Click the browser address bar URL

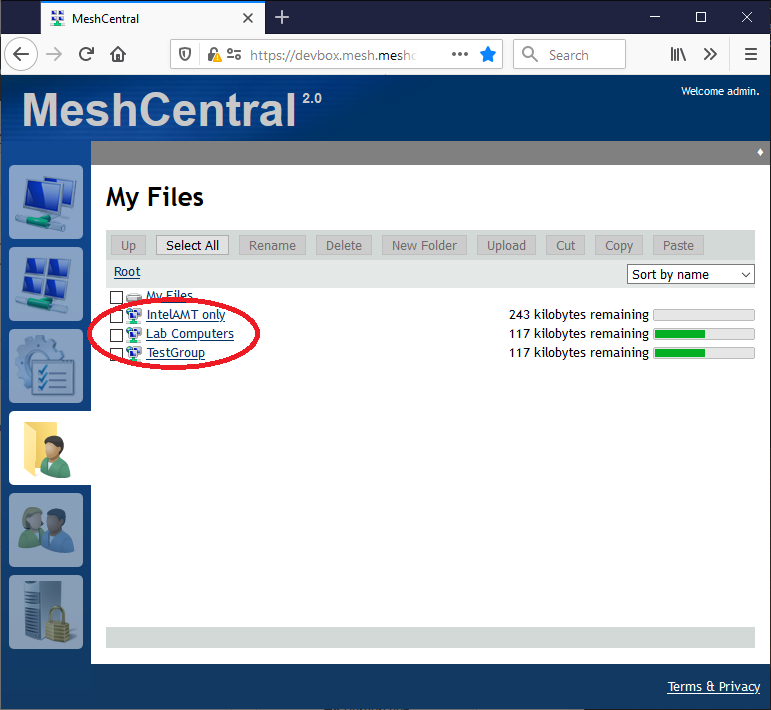pos(333,55)
